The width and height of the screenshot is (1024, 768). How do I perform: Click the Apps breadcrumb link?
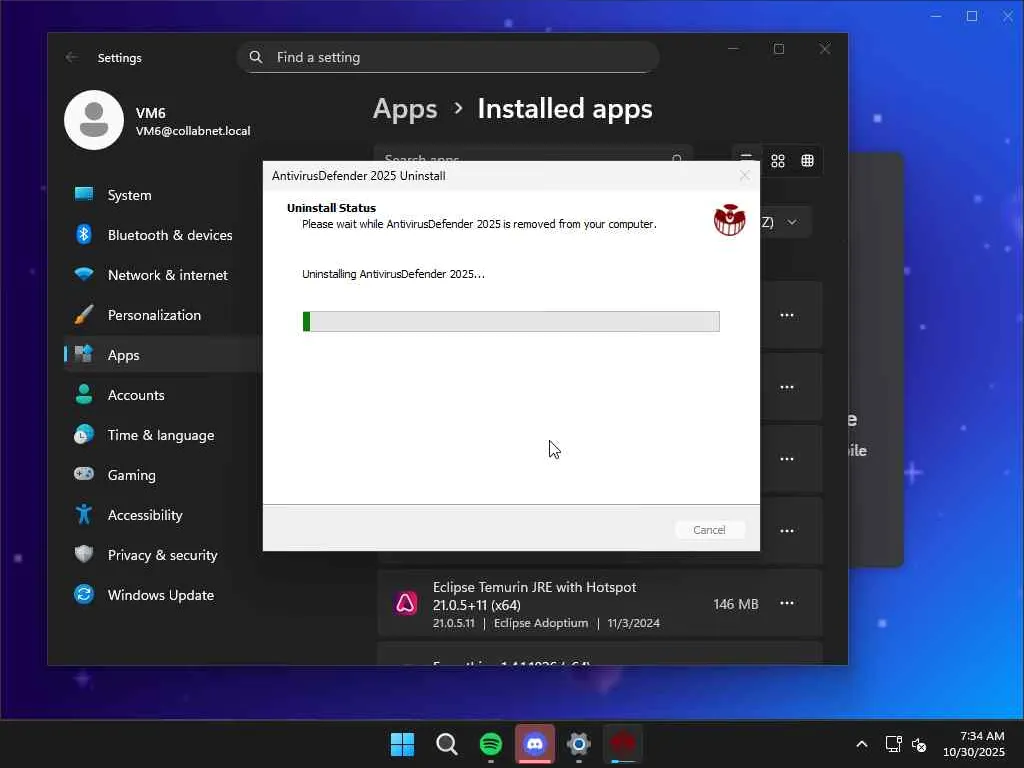pyautogui.click(x=405, y=109)
